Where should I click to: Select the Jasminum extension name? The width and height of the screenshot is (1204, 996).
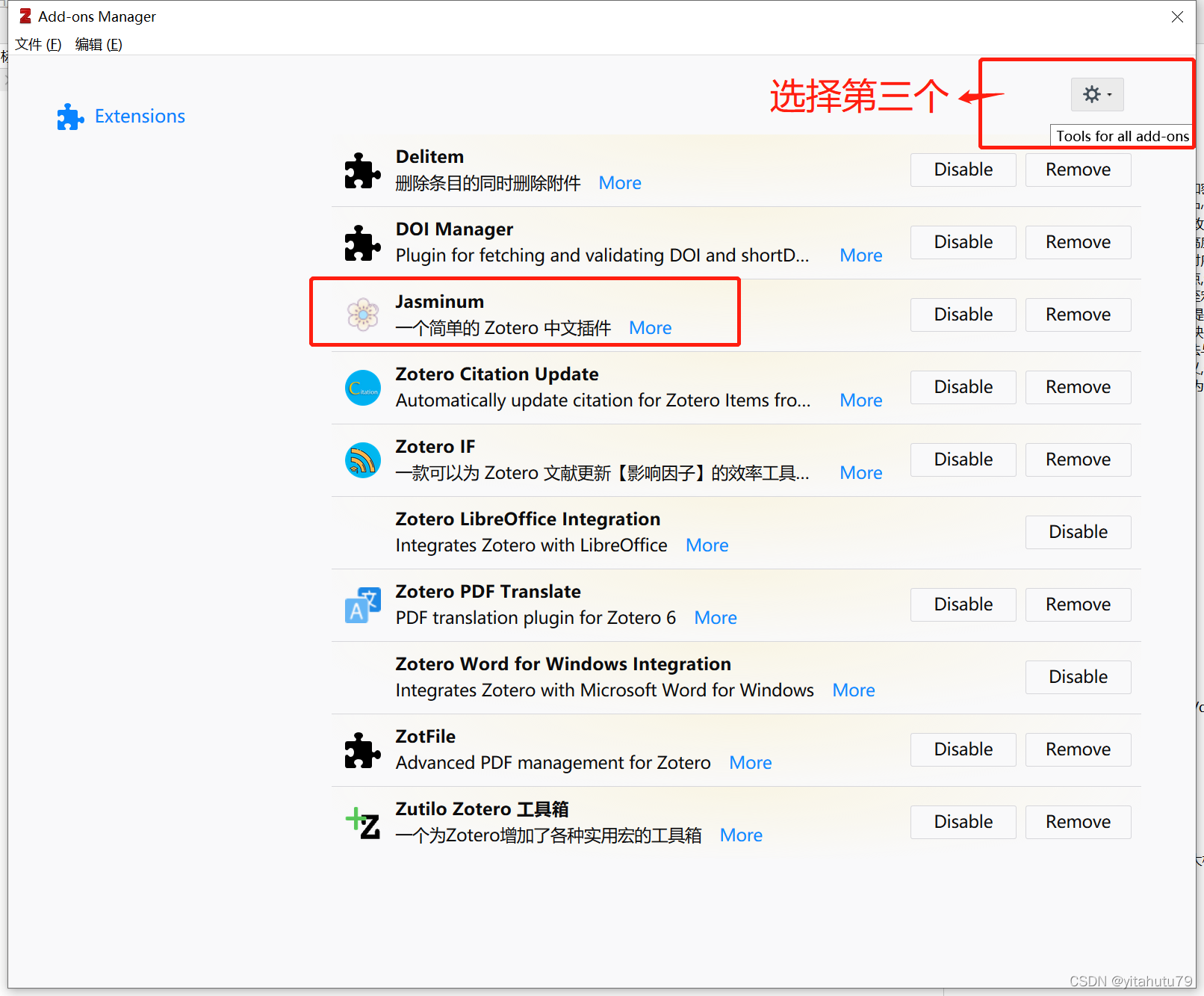coord(439,302)
